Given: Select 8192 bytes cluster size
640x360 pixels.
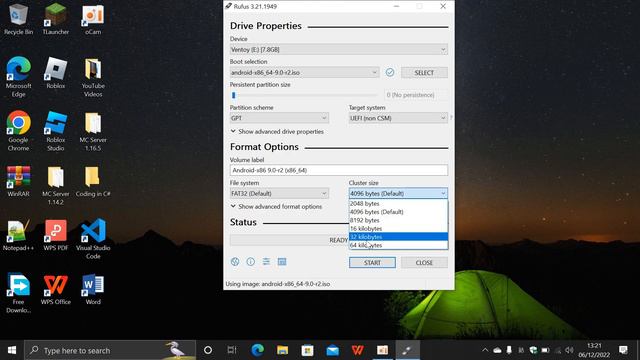Looking at the screenshot, I should coord(398,220).
